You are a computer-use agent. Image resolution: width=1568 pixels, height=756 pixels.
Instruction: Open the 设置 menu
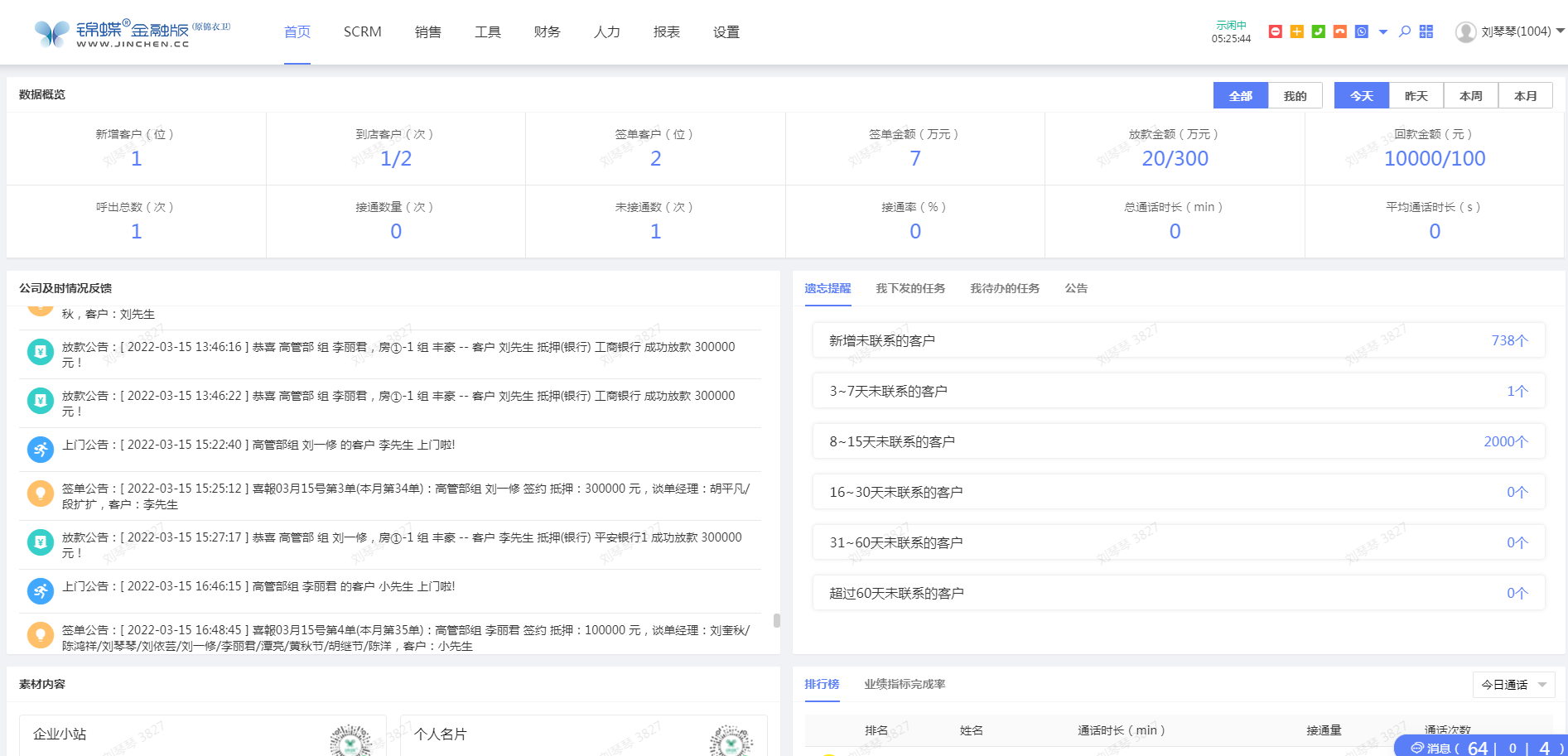(x=726, y=31)
